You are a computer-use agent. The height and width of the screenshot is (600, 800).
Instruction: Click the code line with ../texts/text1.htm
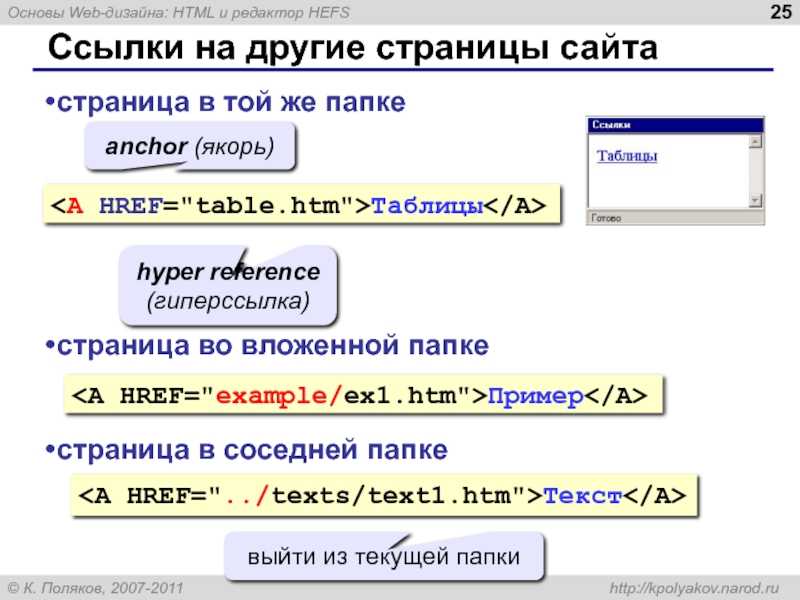(384, 495)
